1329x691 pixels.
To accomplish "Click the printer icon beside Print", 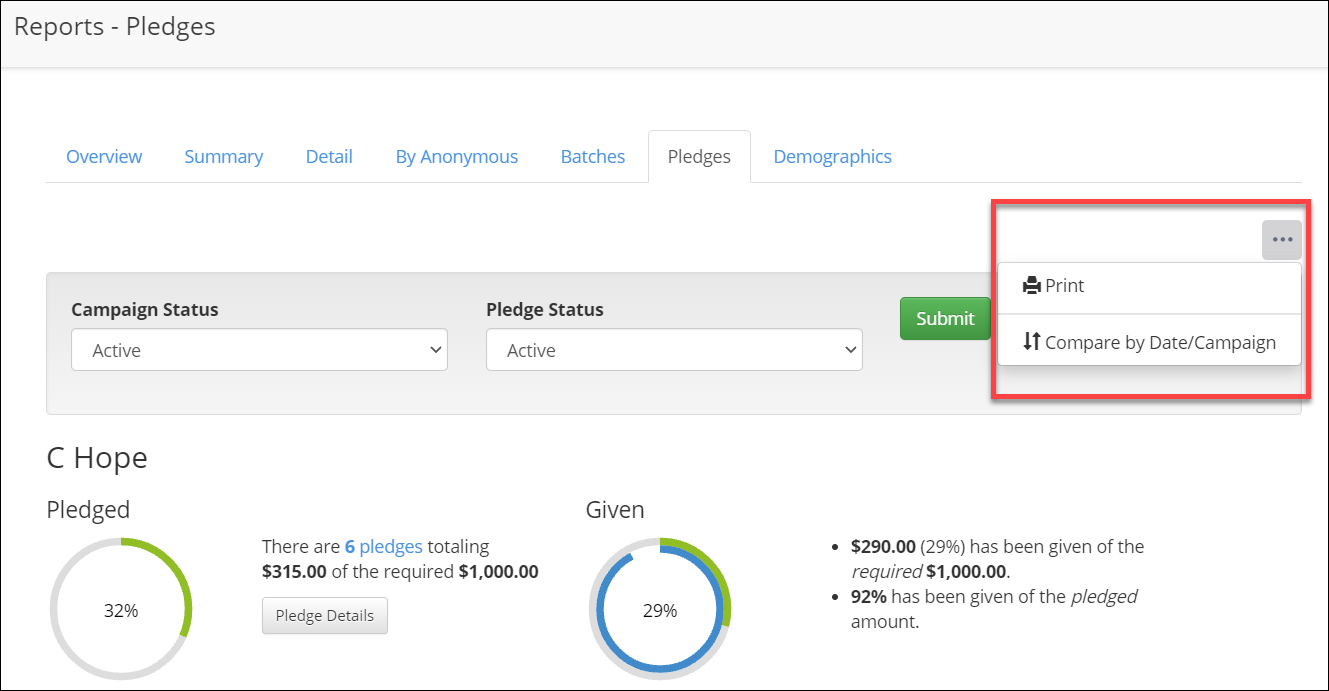I will (1031, 286).
